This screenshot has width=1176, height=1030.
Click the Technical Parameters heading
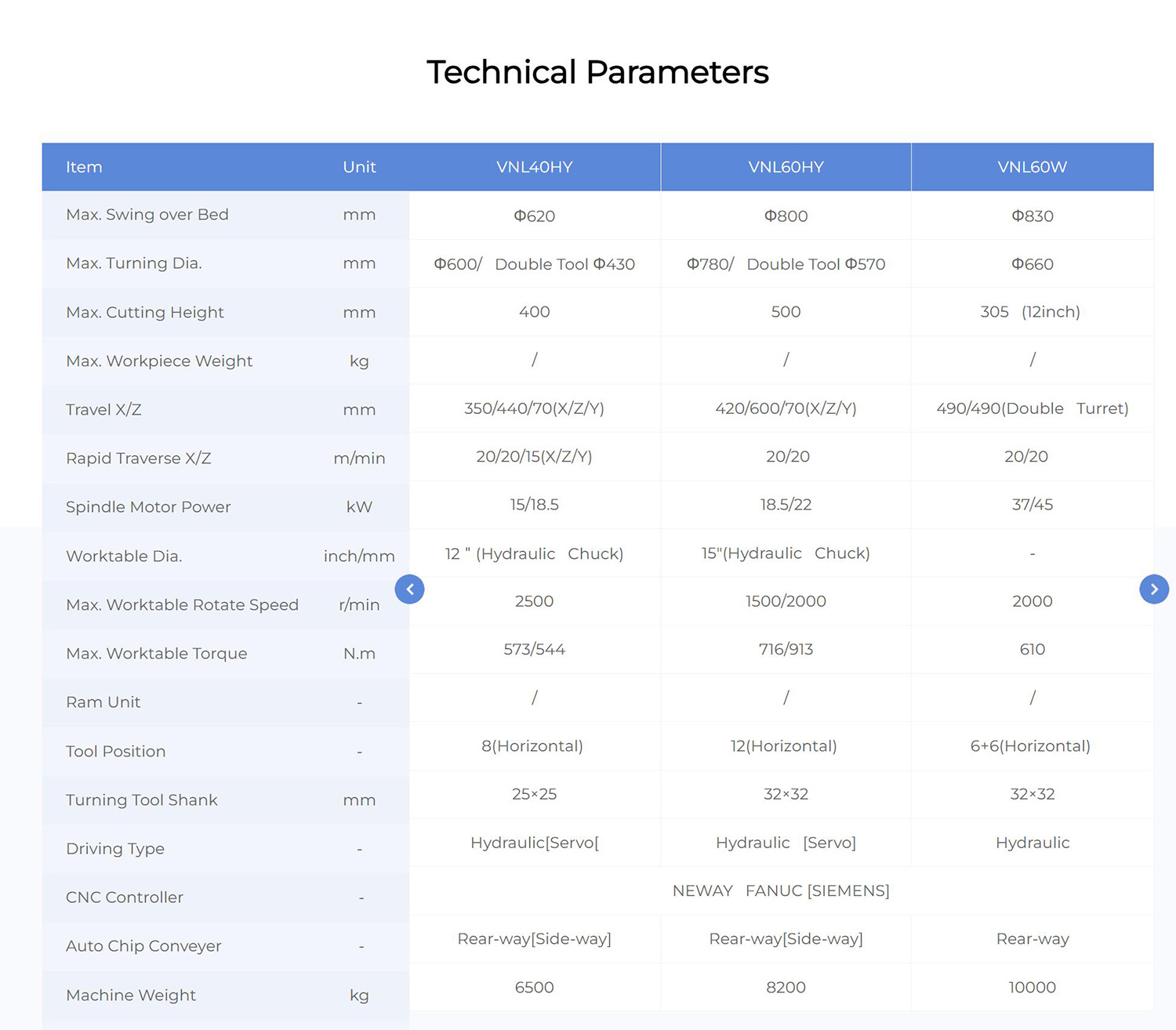click(x=597, y=72)
